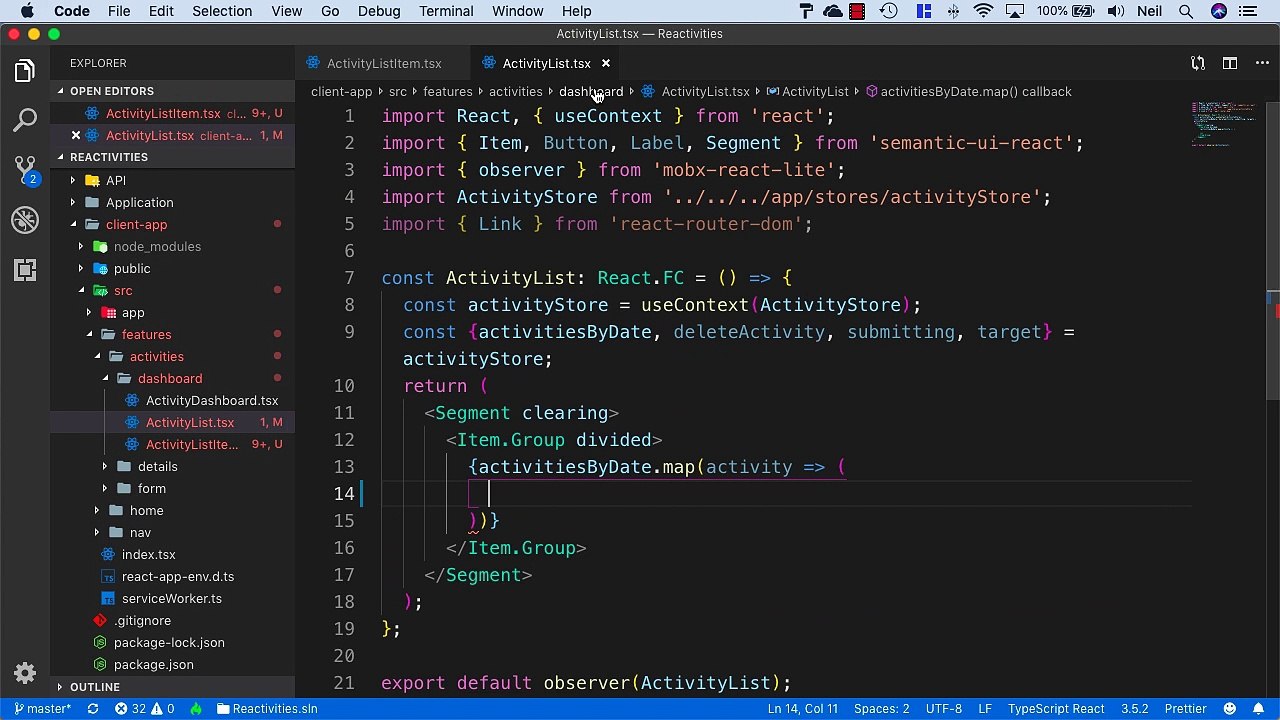Click the Split Editor icon

1230,63
